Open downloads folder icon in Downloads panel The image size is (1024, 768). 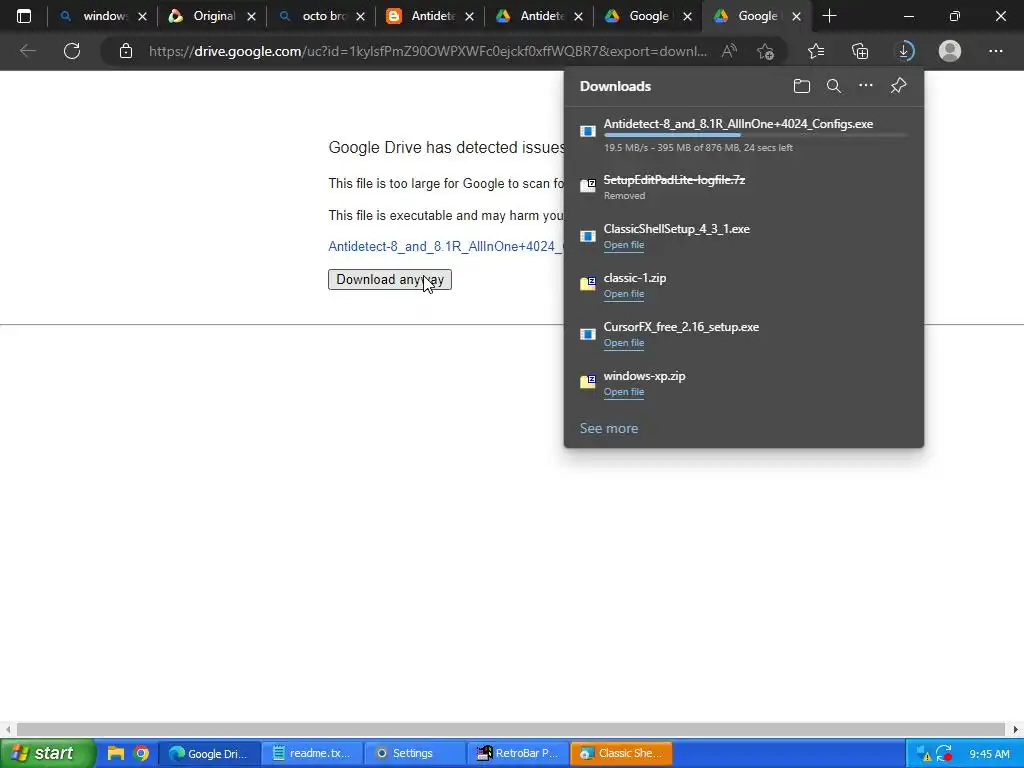[802, 86]
